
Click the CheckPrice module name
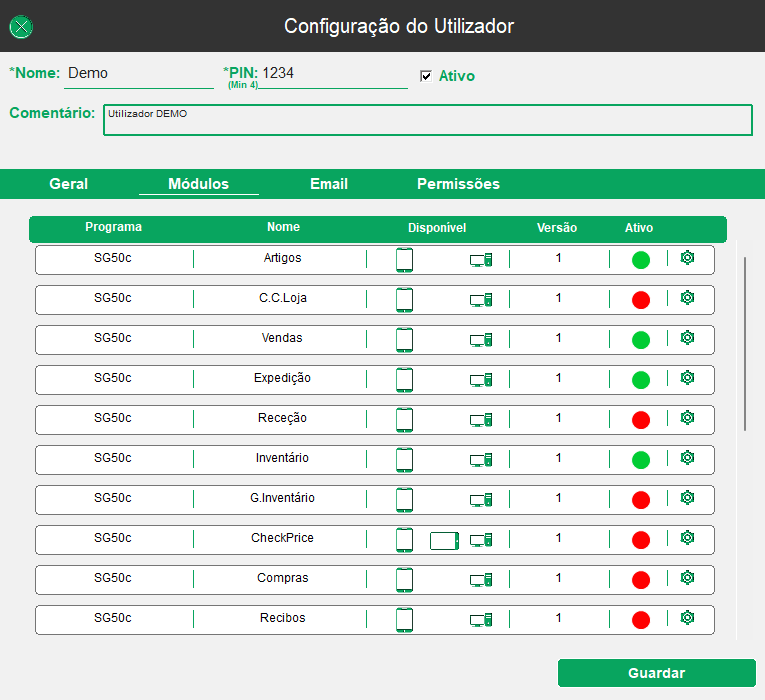coord(282,538)
